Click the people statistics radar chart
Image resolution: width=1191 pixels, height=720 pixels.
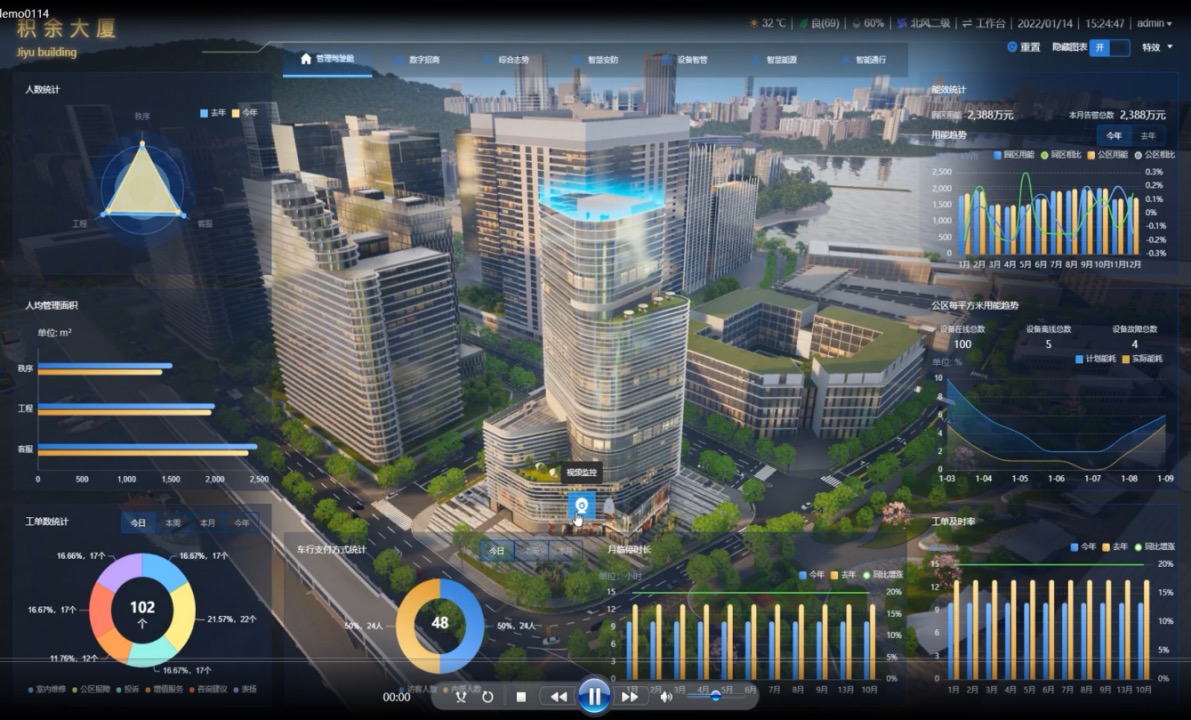click(143, 186)
